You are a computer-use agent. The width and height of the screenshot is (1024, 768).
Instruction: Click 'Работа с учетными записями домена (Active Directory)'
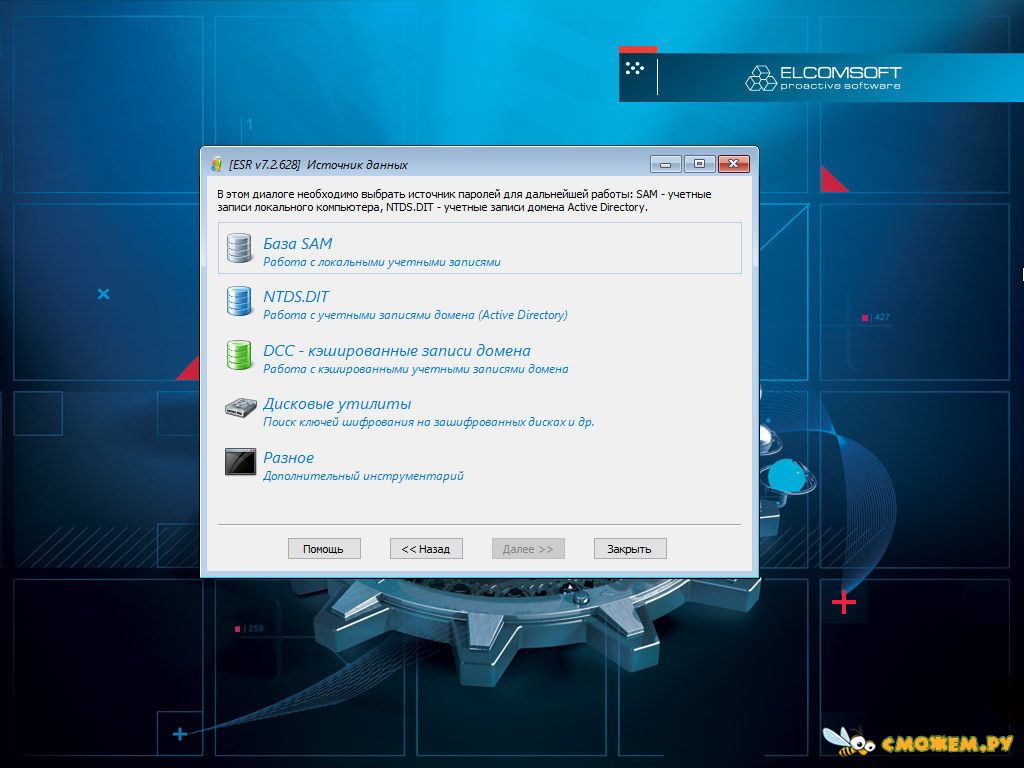pyautogui.click(x=415, y=315)
